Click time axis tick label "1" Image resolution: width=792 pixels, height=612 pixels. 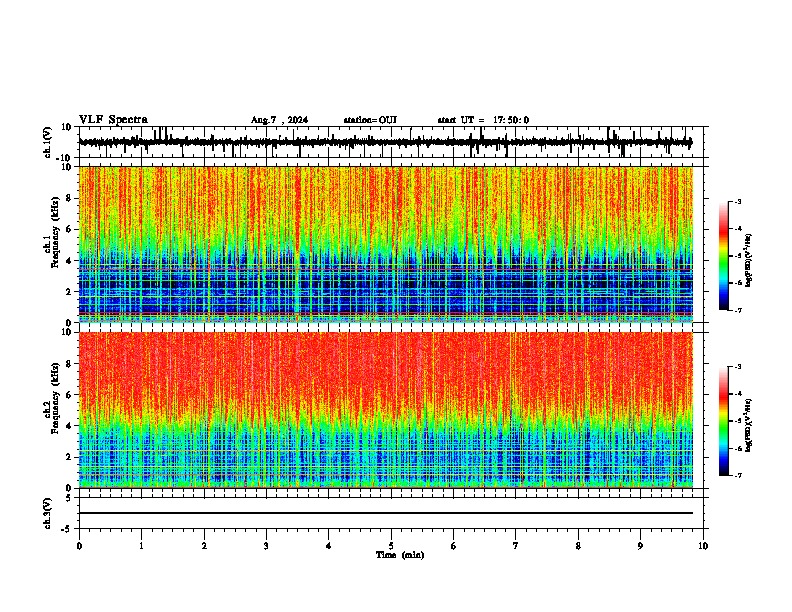pyautogui.click(x=142, y=546)
